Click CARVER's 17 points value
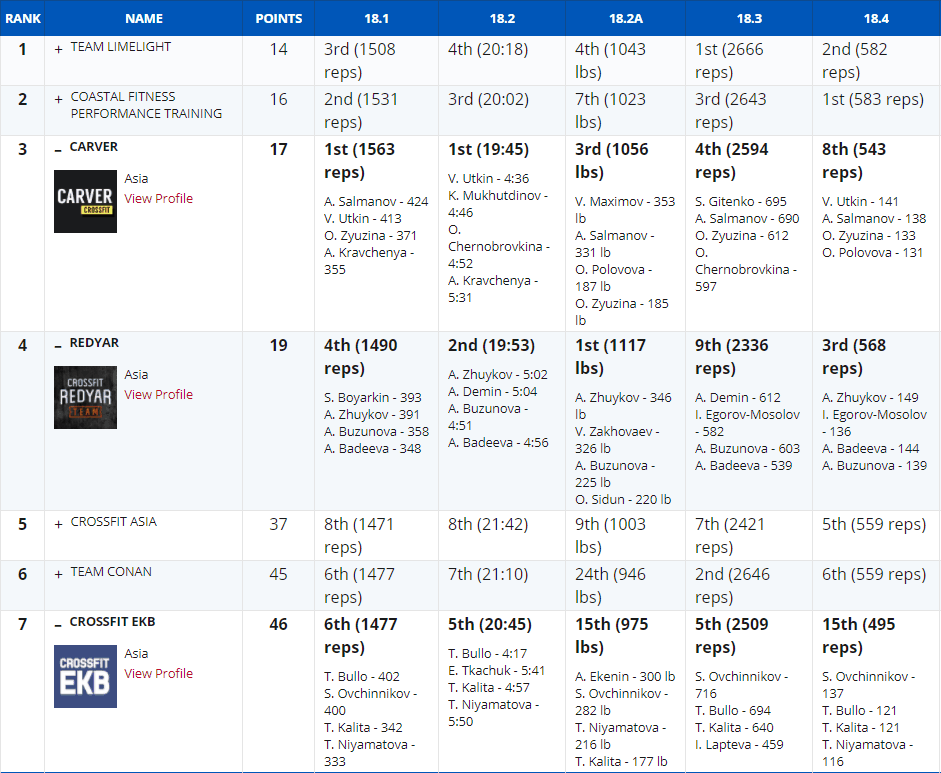 coord(278,149)
